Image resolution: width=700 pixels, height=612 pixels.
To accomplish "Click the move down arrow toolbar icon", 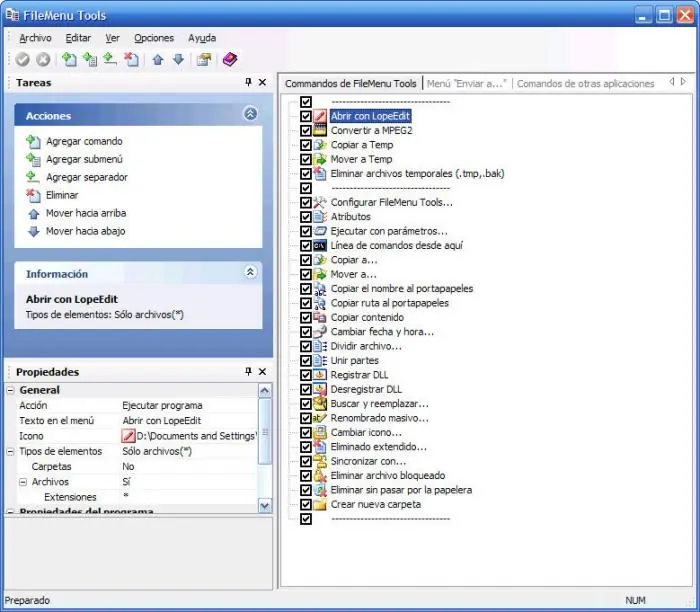I will (178, 59).
